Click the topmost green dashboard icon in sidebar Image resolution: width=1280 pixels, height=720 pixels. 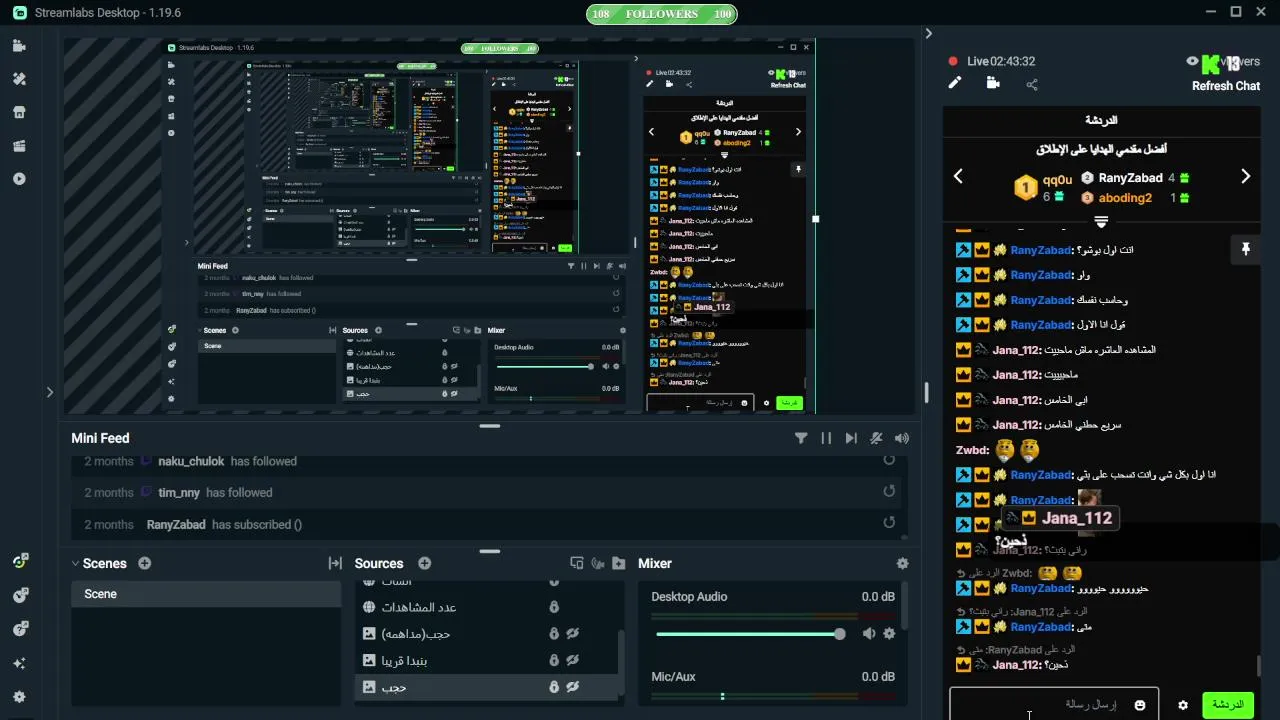pyautogui.click(x=20, y=561)
